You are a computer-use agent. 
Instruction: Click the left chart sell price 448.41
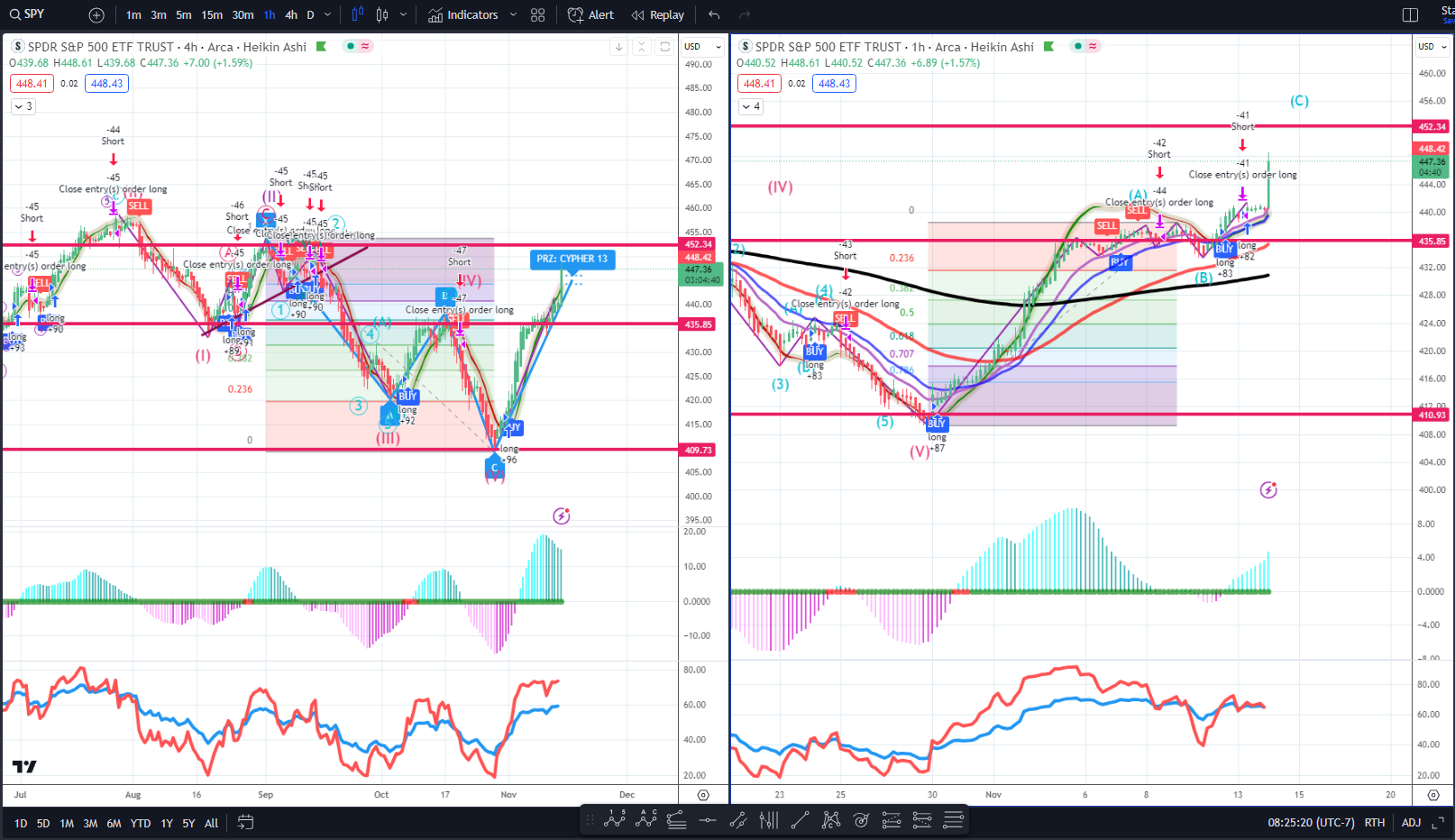coord(32,84)
